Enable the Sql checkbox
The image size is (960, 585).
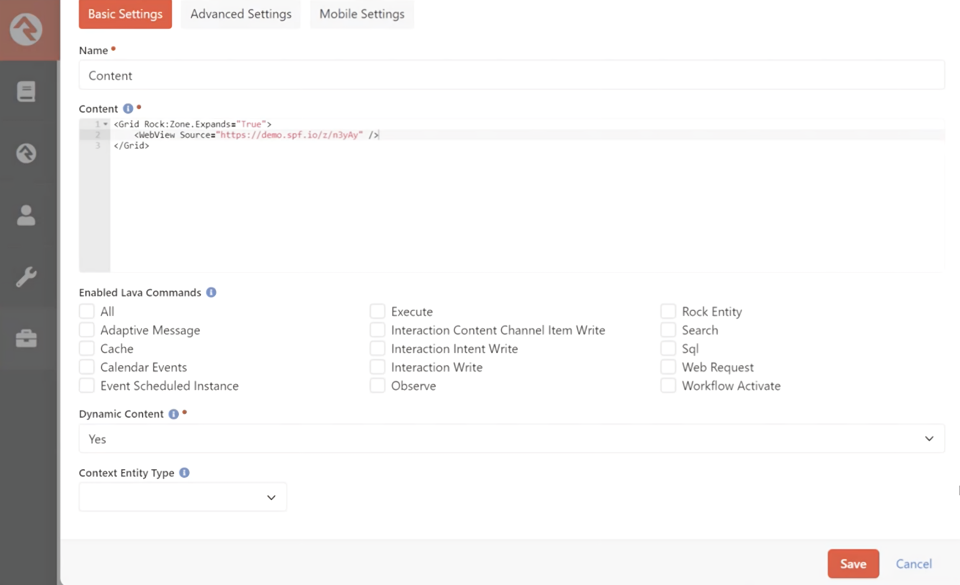coord(668,349)
